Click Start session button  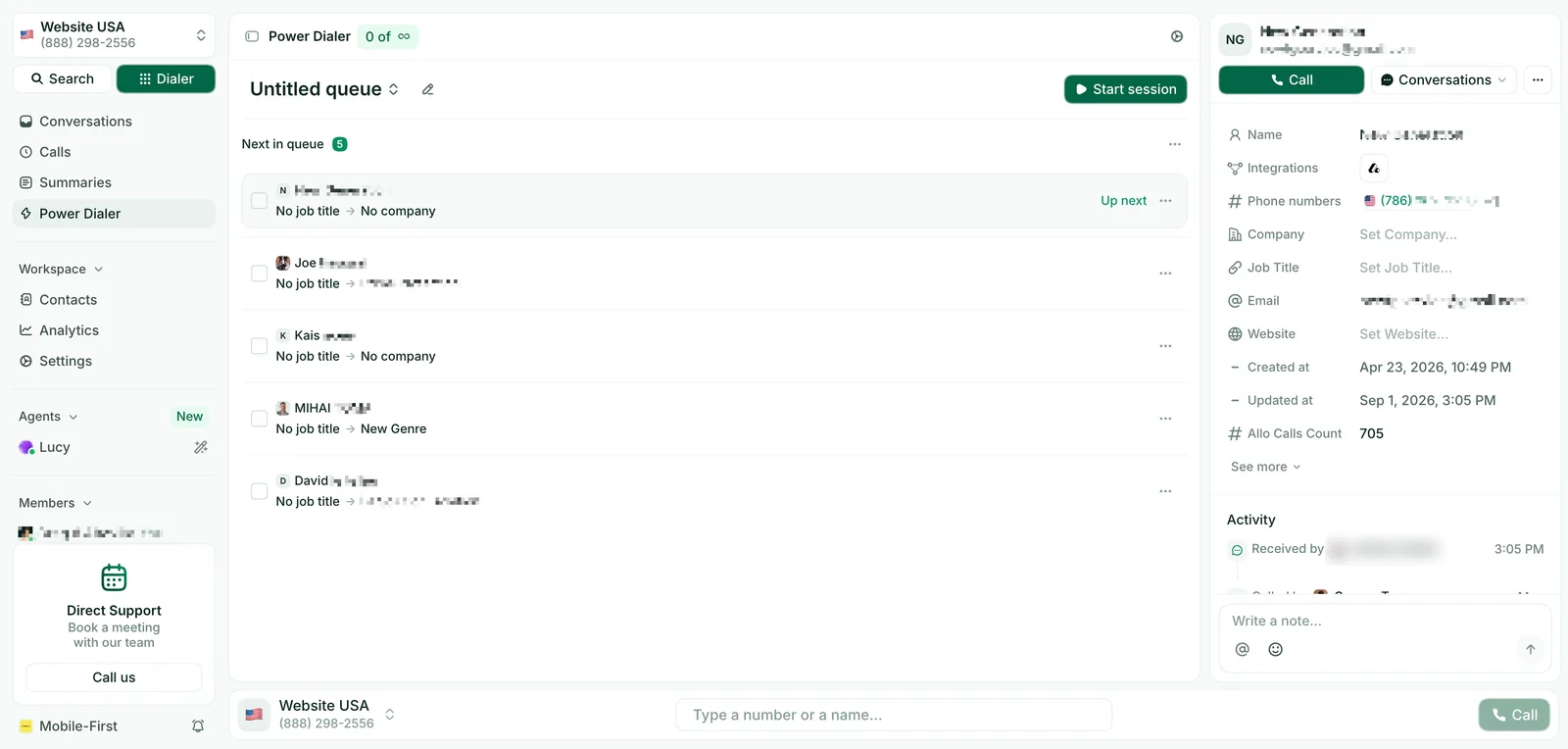click(x=1126, y=89)
